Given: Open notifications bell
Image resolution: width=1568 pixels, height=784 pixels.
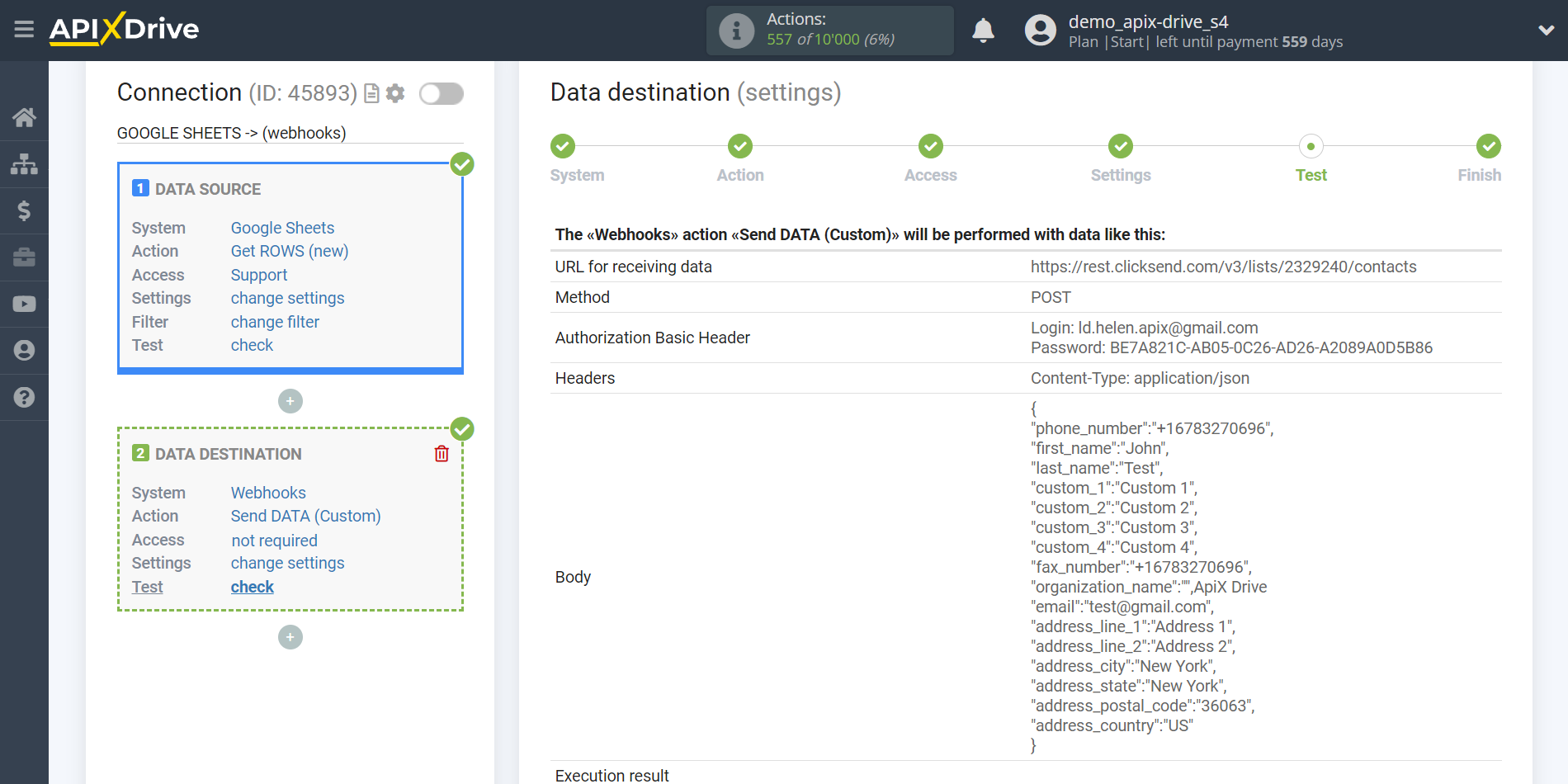Looking at the screenshot, I should pyautogui.click(x=983, y=31).
